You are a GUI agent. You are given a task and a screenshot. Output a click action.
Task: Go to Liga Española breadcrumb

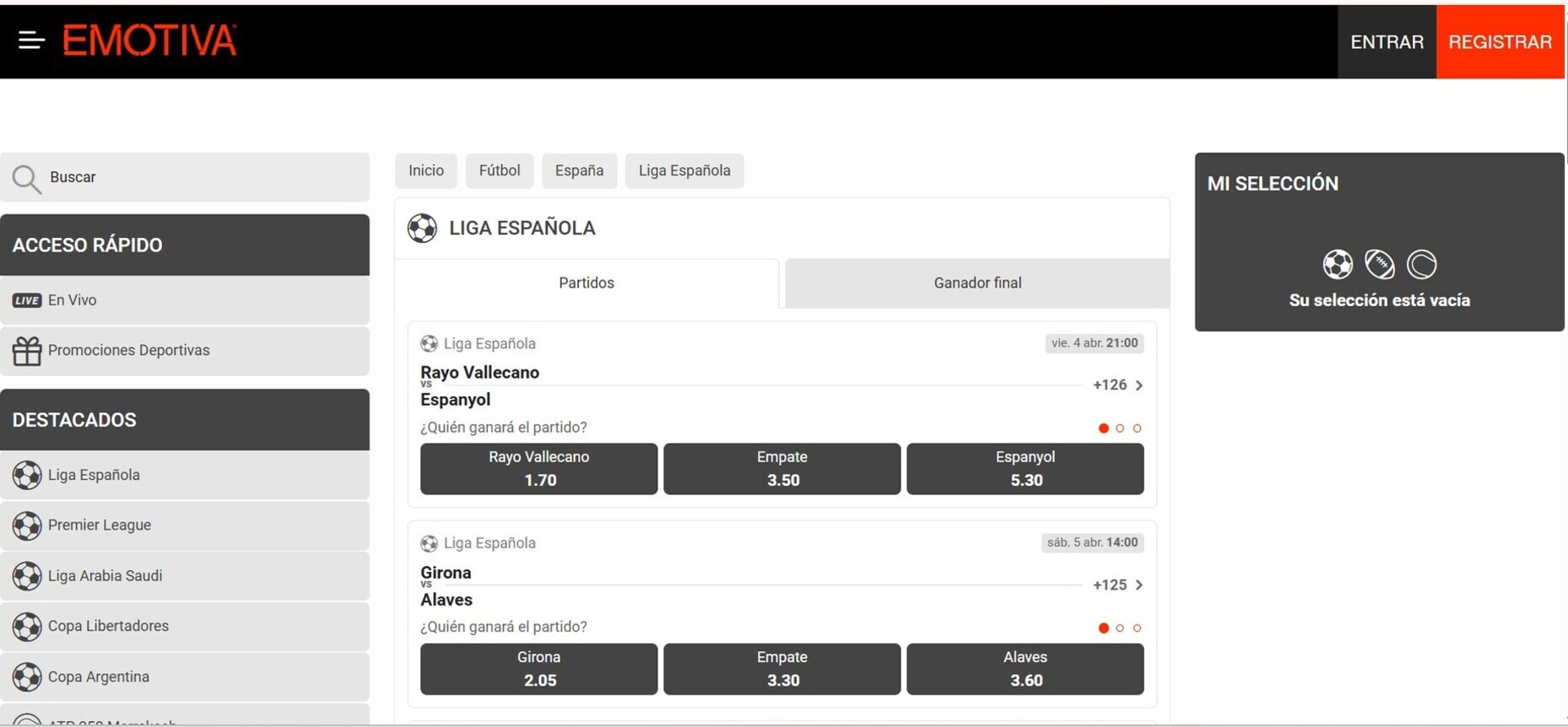tap(684, 171)
